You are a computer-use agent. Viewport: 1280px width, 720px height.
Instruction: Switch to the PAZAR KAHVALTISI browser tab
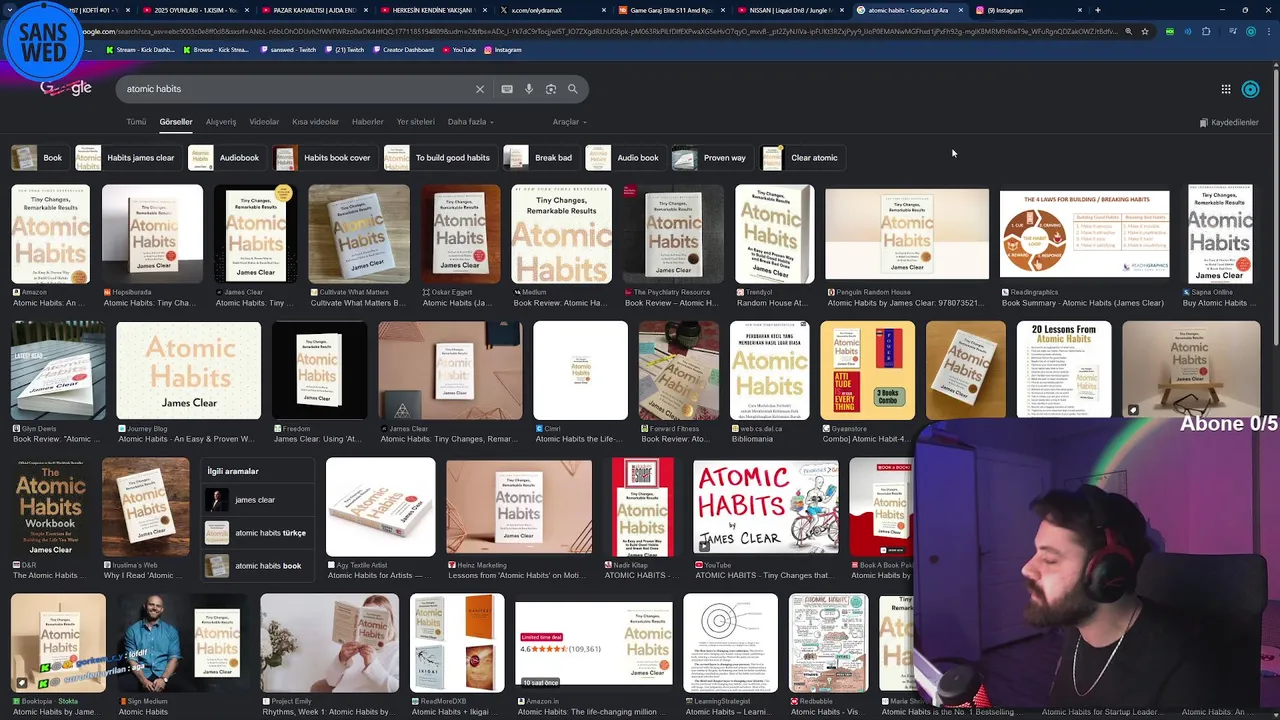[x=317, y=10]
